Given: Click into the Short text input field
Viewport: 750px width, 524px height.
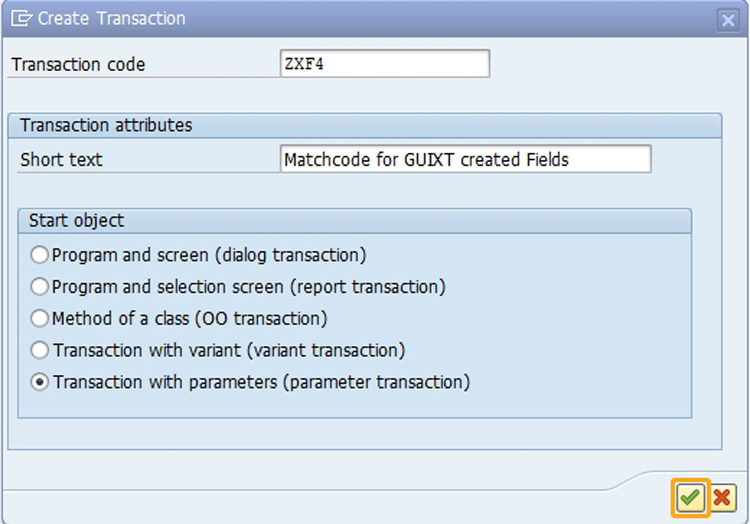Looking at the screenshot, I should 465,159.
